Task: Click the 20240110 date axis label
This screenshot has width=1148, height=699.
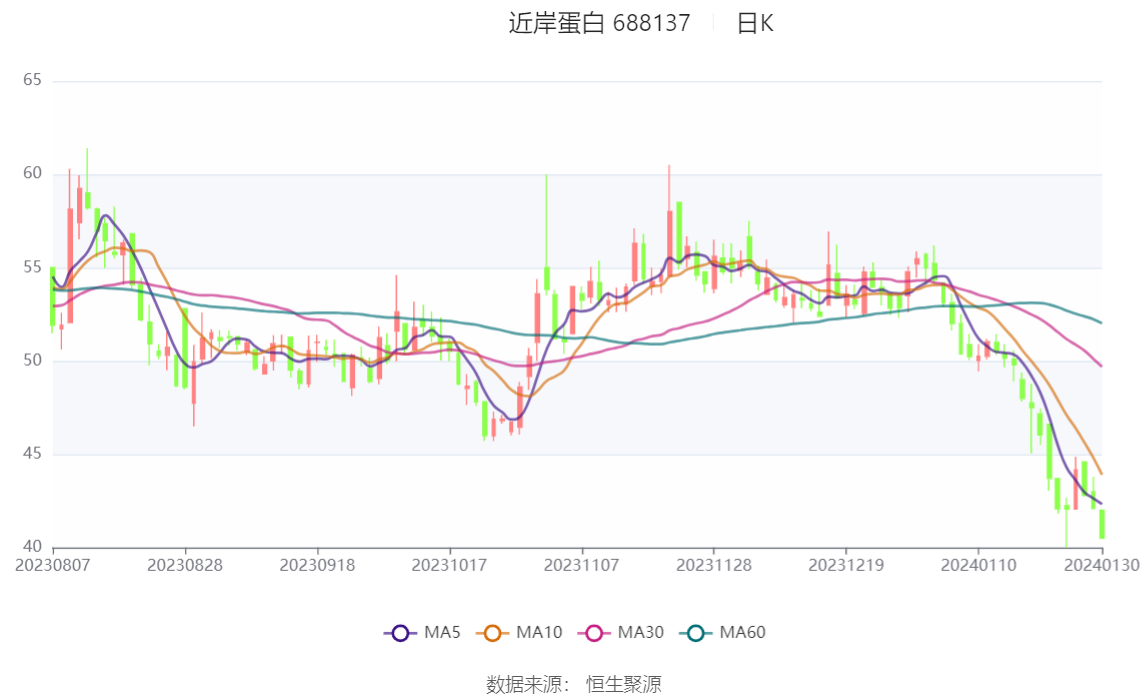Action: [978, 565]
